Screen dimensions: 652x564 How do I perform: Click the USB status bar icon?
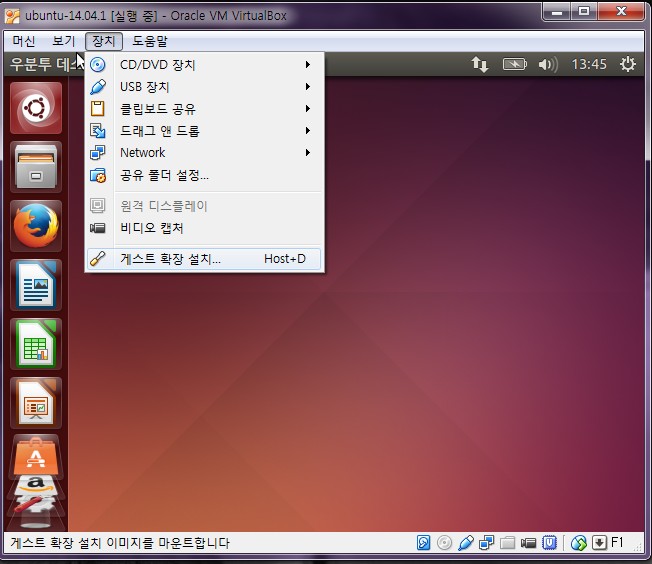point(466,543)
